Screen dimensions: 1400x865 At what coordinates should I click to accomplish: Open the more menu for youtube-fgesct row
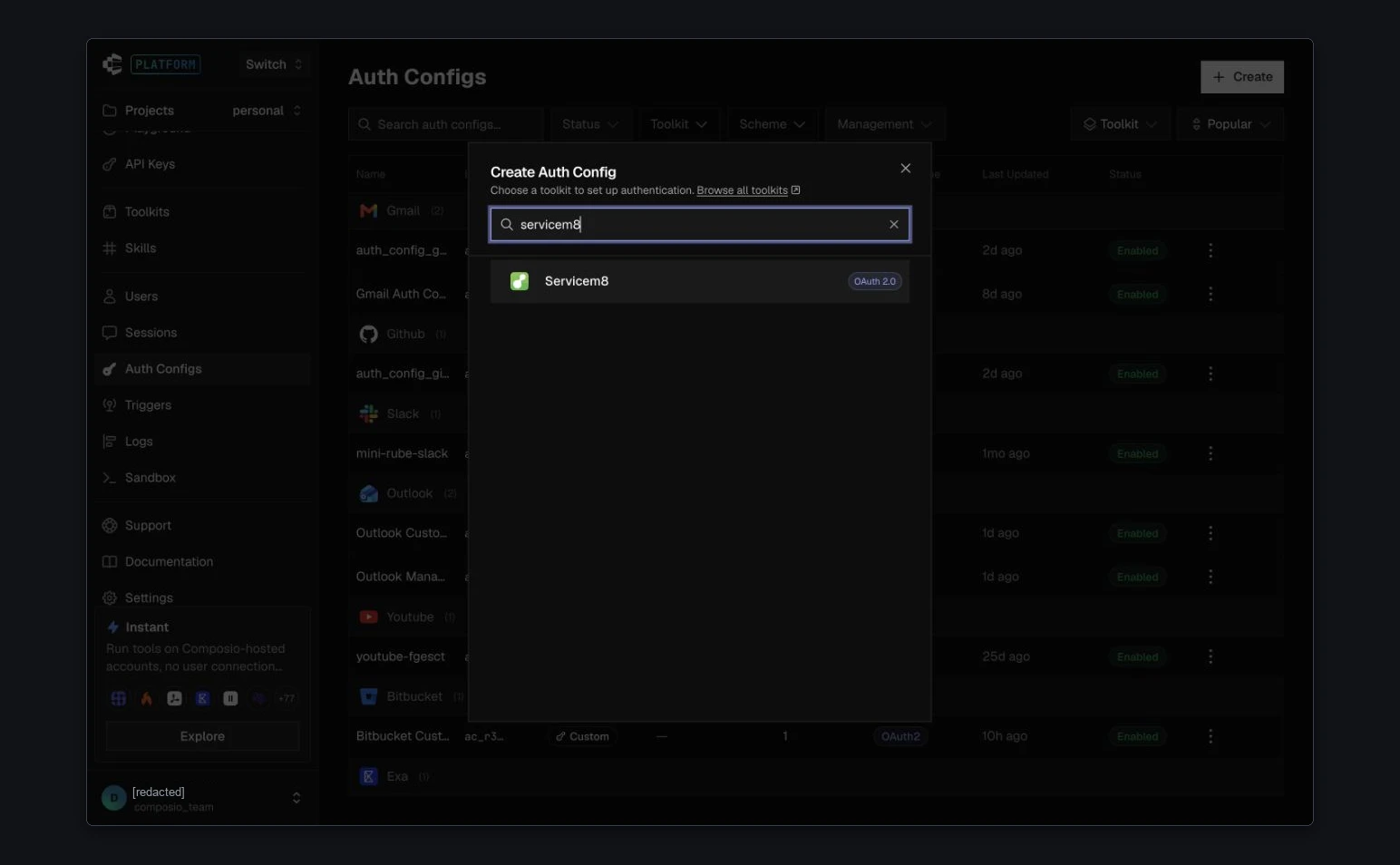coord(1210,656)
